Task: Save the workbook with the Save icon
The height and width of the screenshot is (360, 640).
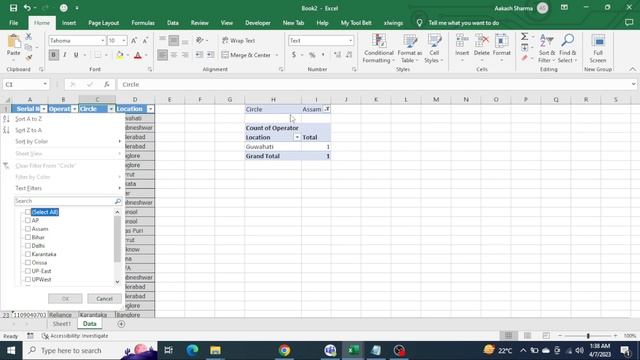Action: (x=13, y=8)
